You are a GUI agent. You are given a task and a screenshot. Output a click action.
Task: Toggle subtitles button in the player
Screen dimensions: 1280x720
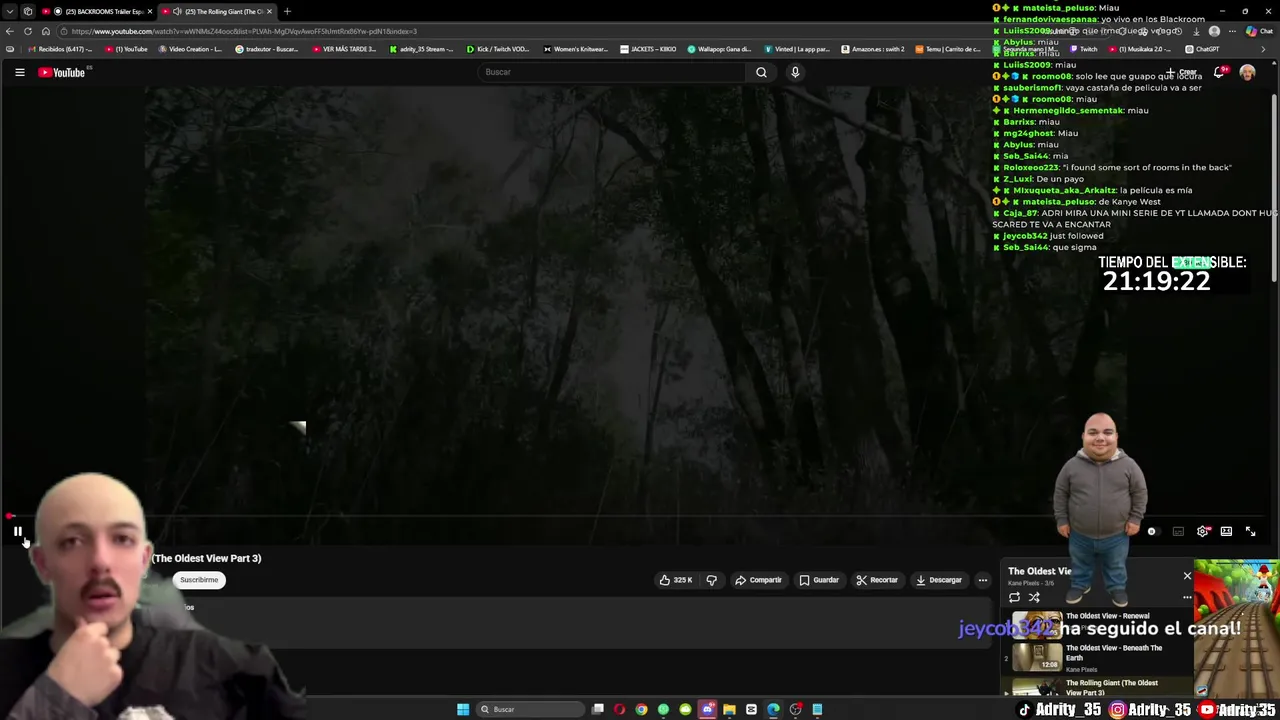tap(1178, 531)
